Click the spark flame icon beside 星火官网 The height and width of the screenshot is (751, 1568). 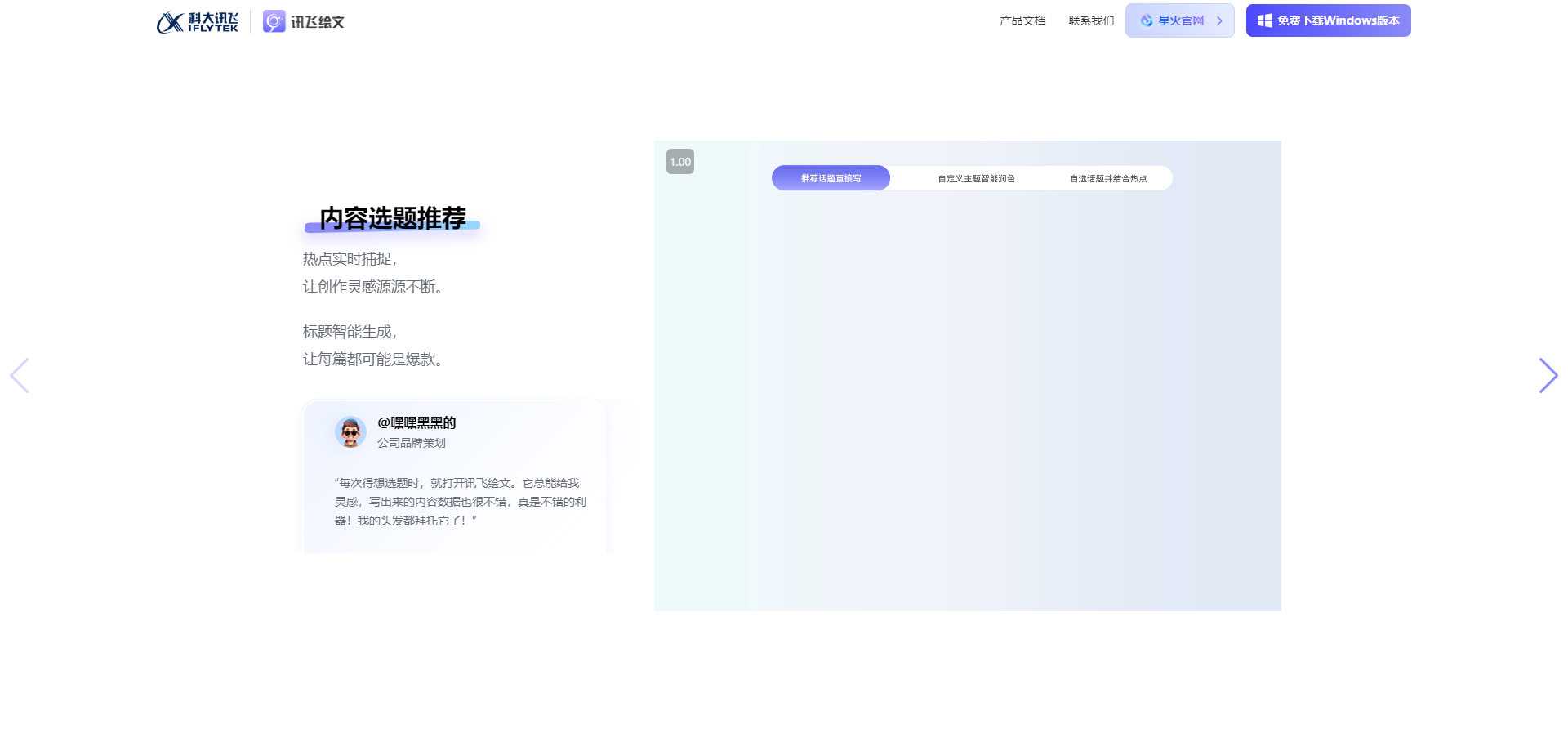coord(1147,20)
